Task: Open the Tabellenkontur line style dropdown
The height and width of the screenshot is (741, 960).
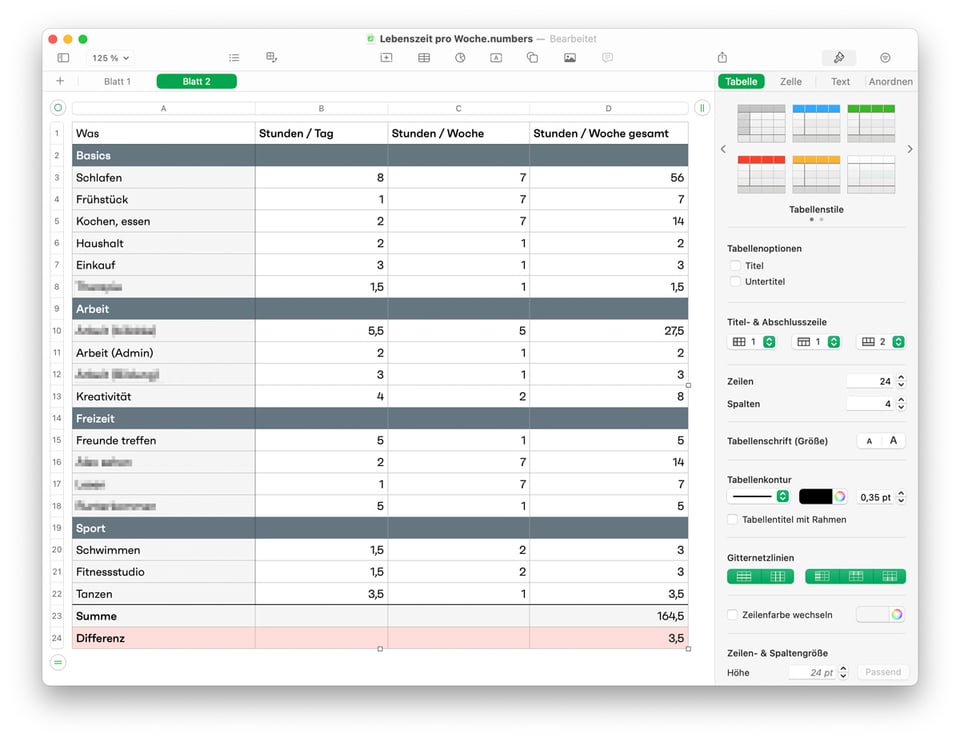Action: point(759,497)
